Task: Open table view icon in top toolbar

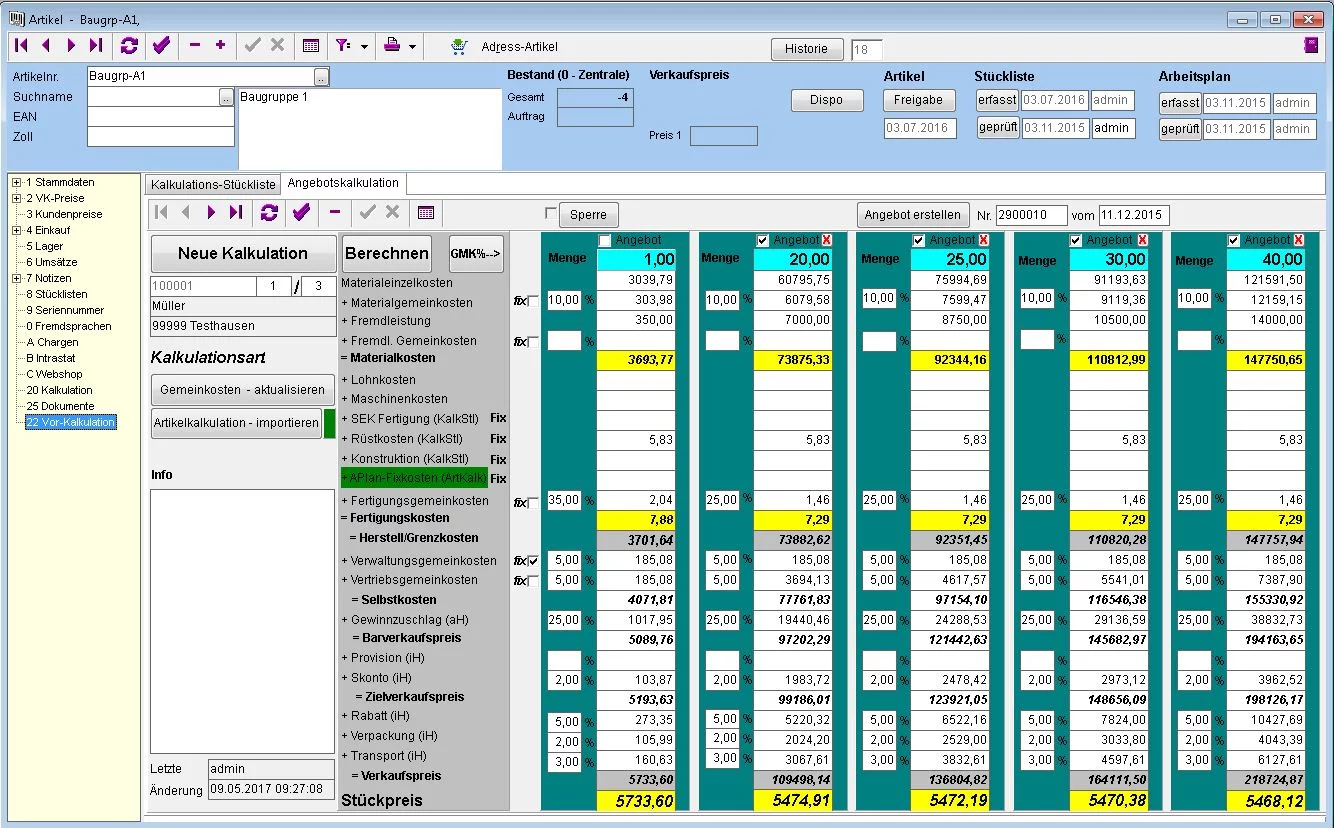Action: 311,46
